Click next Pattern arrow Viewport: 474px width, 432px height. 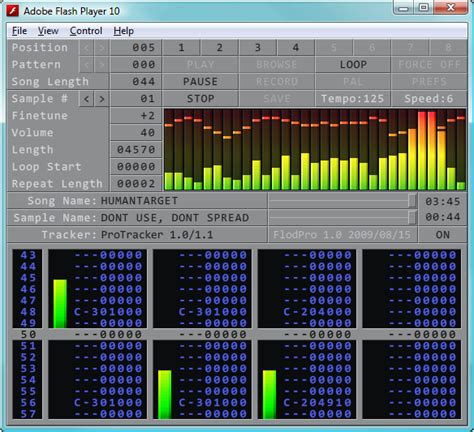(x=101, y=65)
